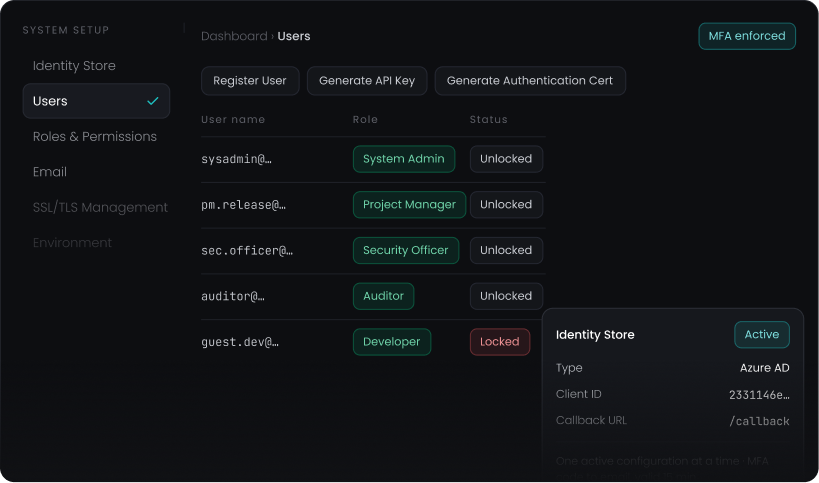Screen dimensions: 819x483
Task: Click the System Admin role tag
Action: click(404, 159)
